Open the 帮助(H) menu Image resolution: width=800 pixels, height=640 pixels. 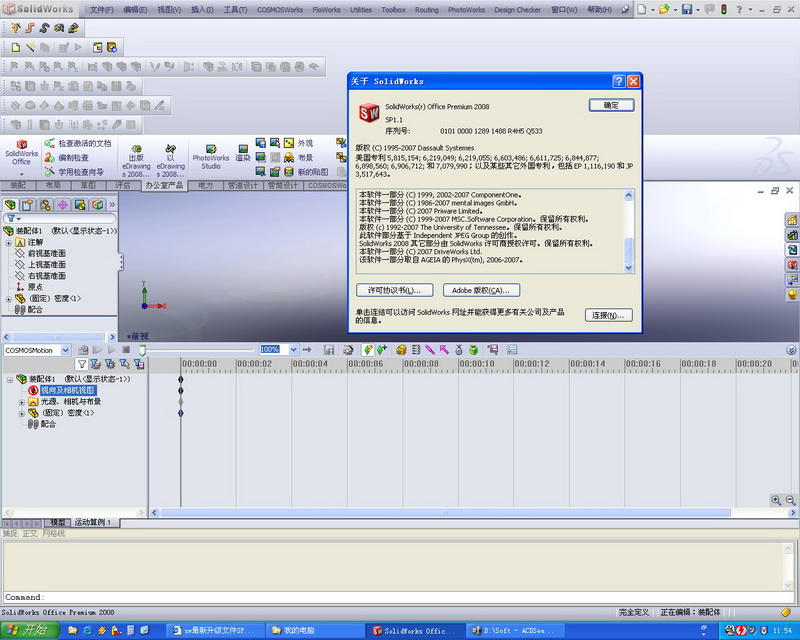(x=599, y=10)
